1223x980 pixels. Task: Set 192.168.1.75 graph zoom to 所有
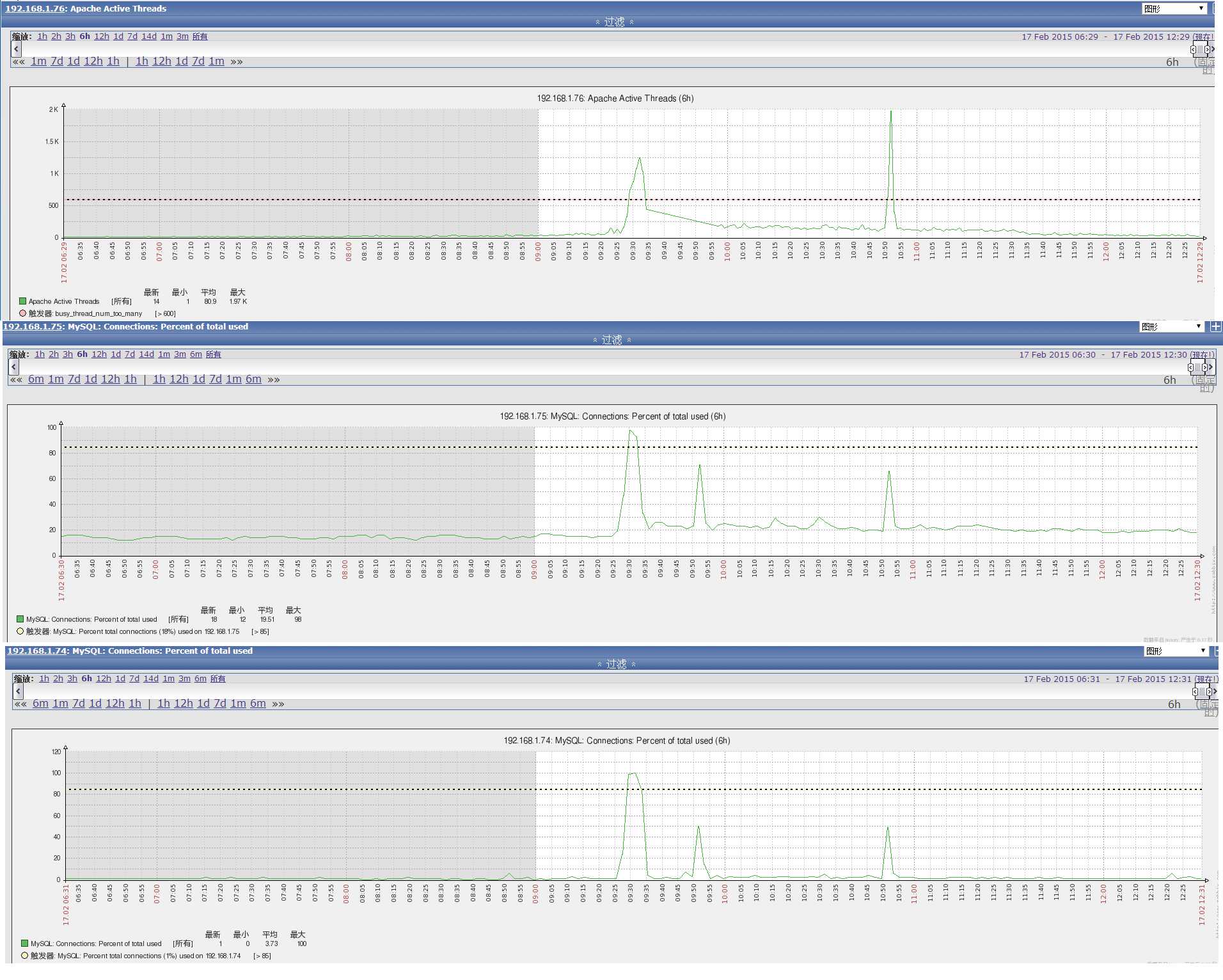coord(213,354)
